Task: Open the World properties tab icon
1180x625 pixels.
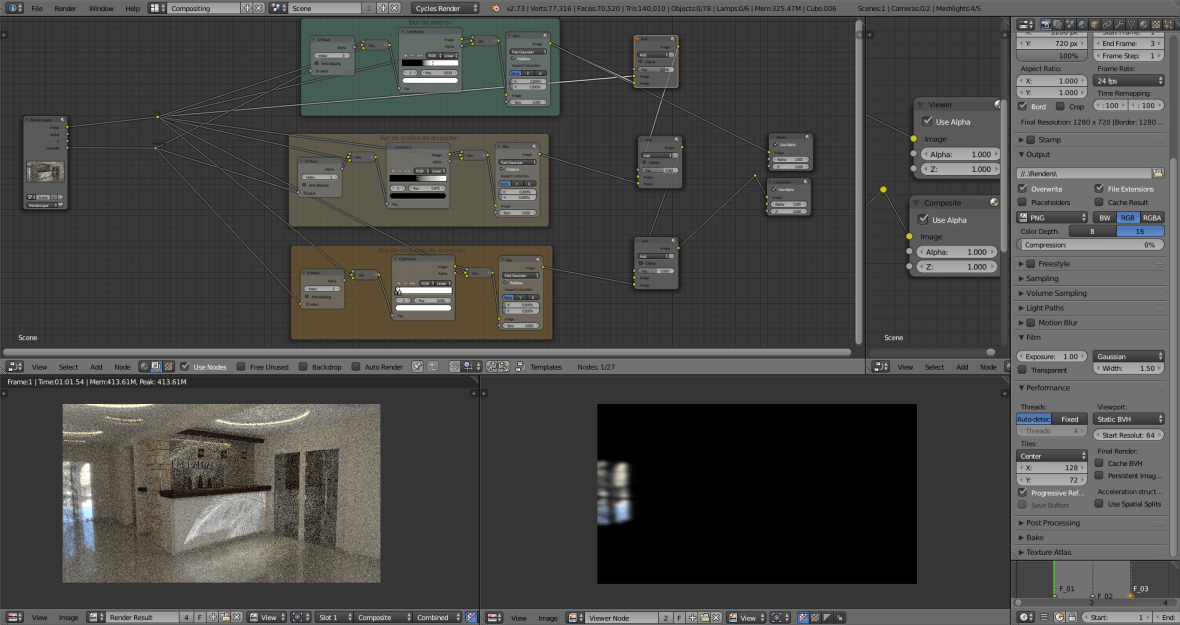Action: pyautogui.click(x=1082, y=24)
